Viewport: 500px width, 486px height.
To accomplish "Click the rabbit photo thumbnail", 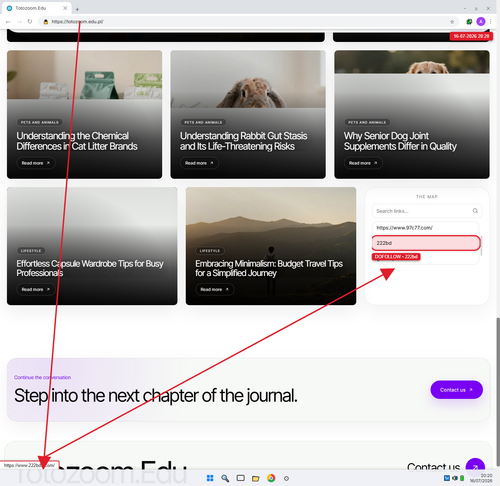I will point(248,79).
